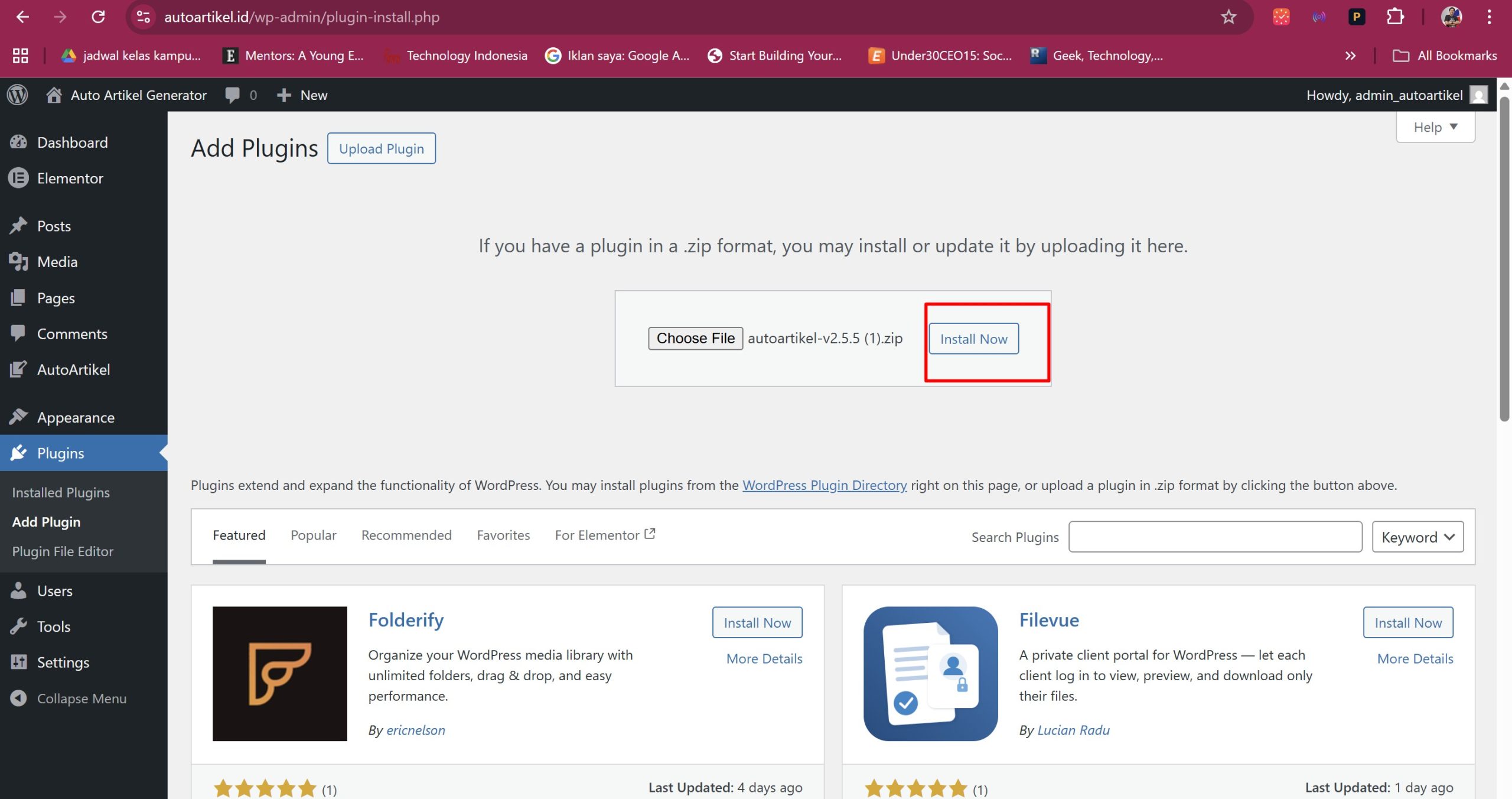Image resolution: width=1512 pixels, height=799 pixels.
Task: Bookmark this page with the star icon
Action: tap(1228, 17)
